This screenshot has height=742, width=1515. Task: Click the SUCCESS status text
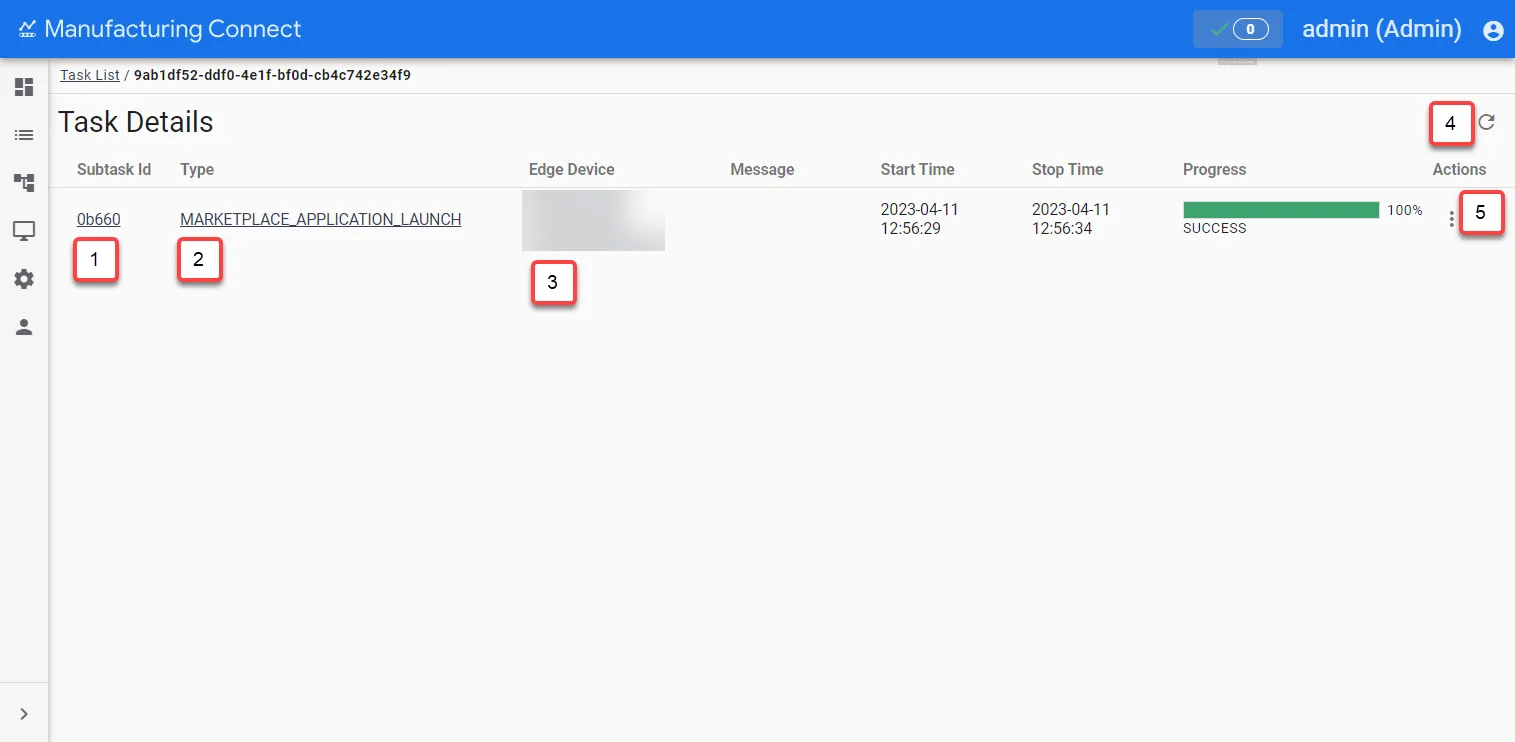(1215, 228)
